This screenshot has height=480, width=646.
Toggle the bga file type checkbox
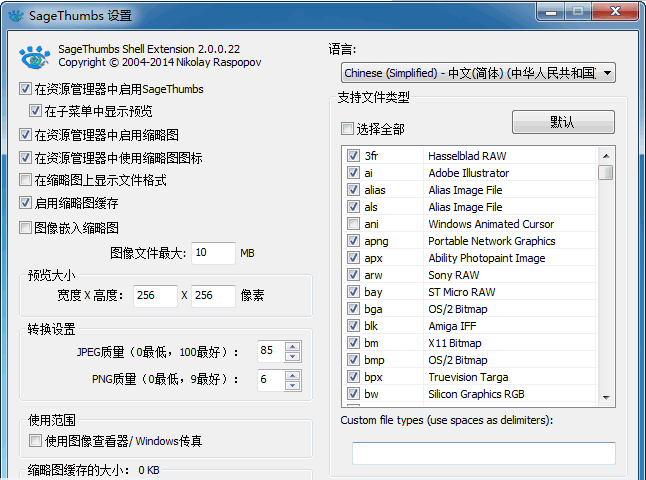[353, 308]
